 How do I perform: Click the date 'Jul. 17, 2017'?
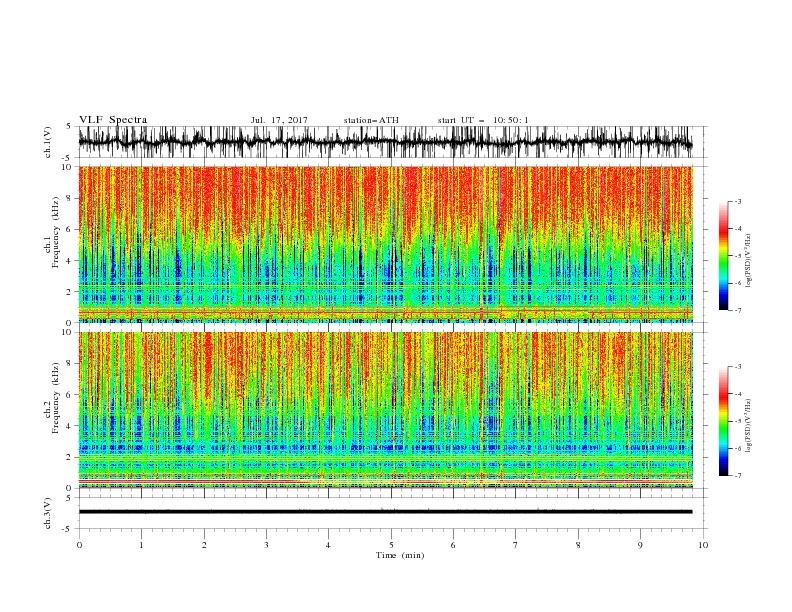[x=279, y=120]
